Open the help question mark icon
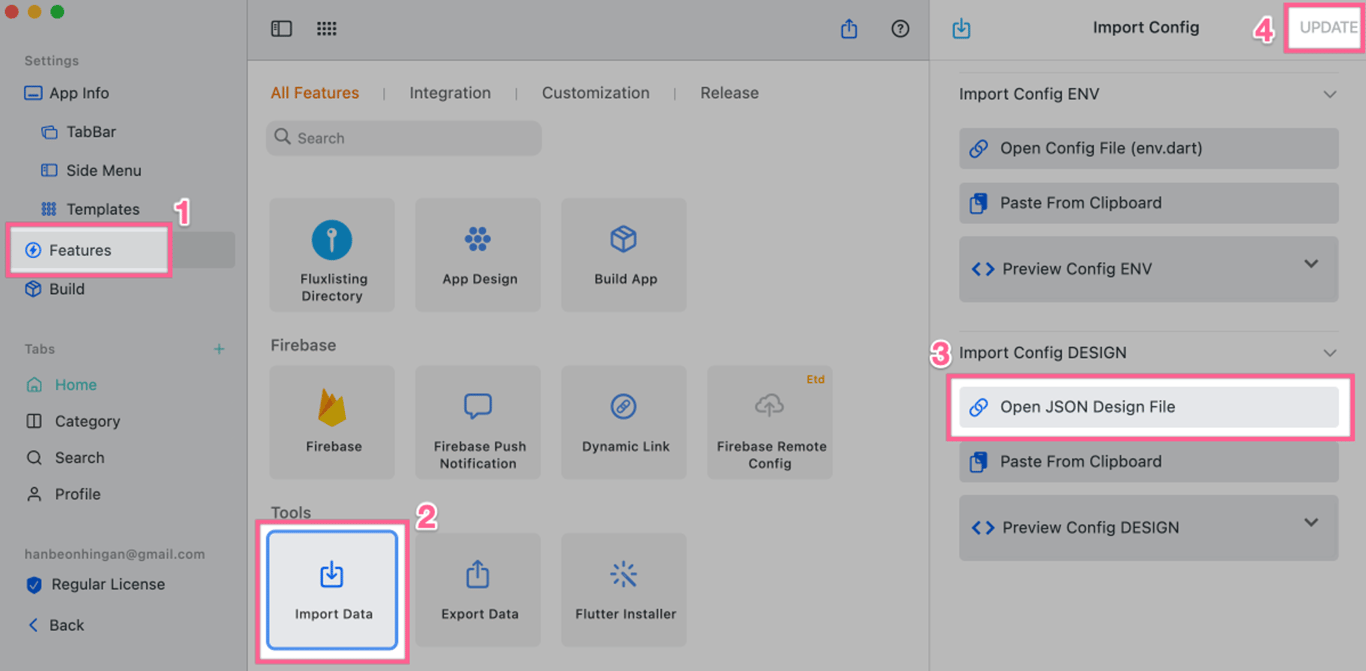The height and width of the screenshot is (671, 1366). [900, 29]
